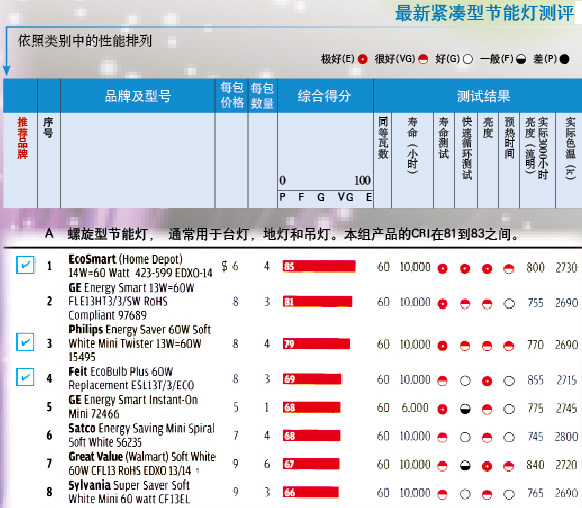The image size is (582, 508).
Task: Click the 好(G) empty legend circle
Action: tap(468, 59)
